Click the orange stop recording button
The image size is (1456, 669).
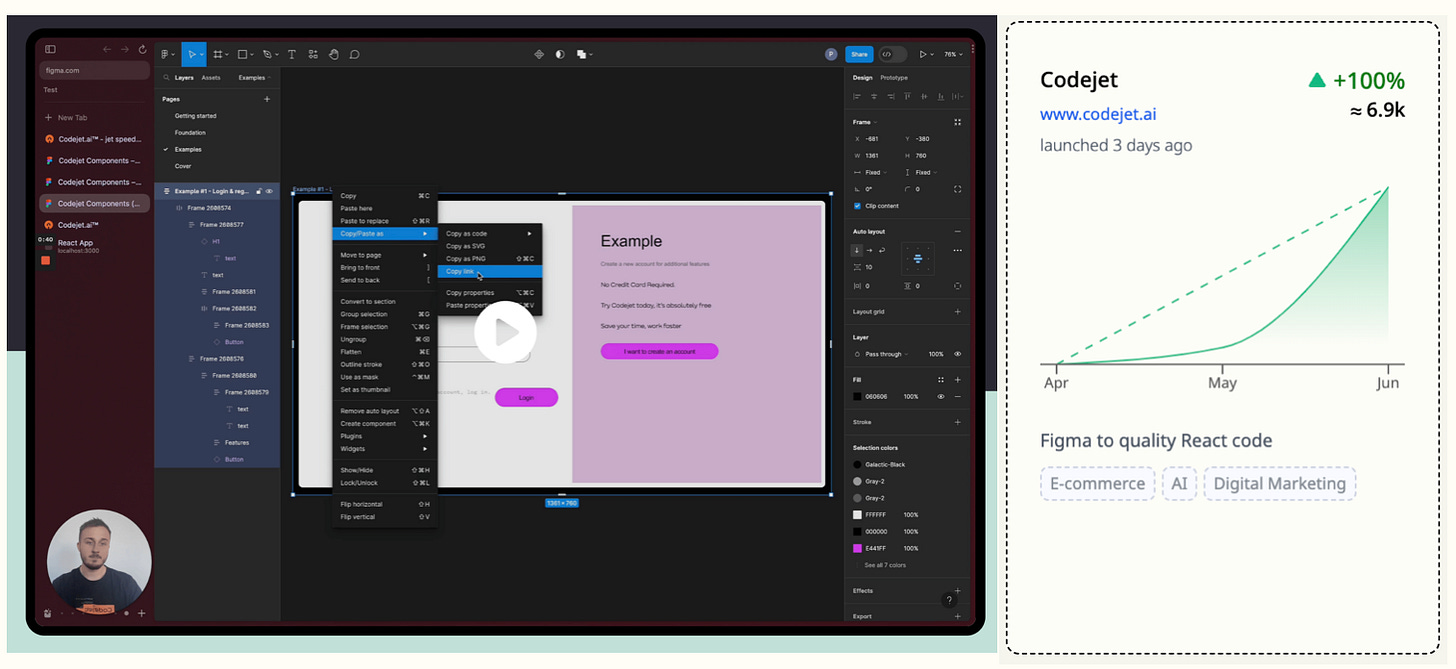coord(45,260)
